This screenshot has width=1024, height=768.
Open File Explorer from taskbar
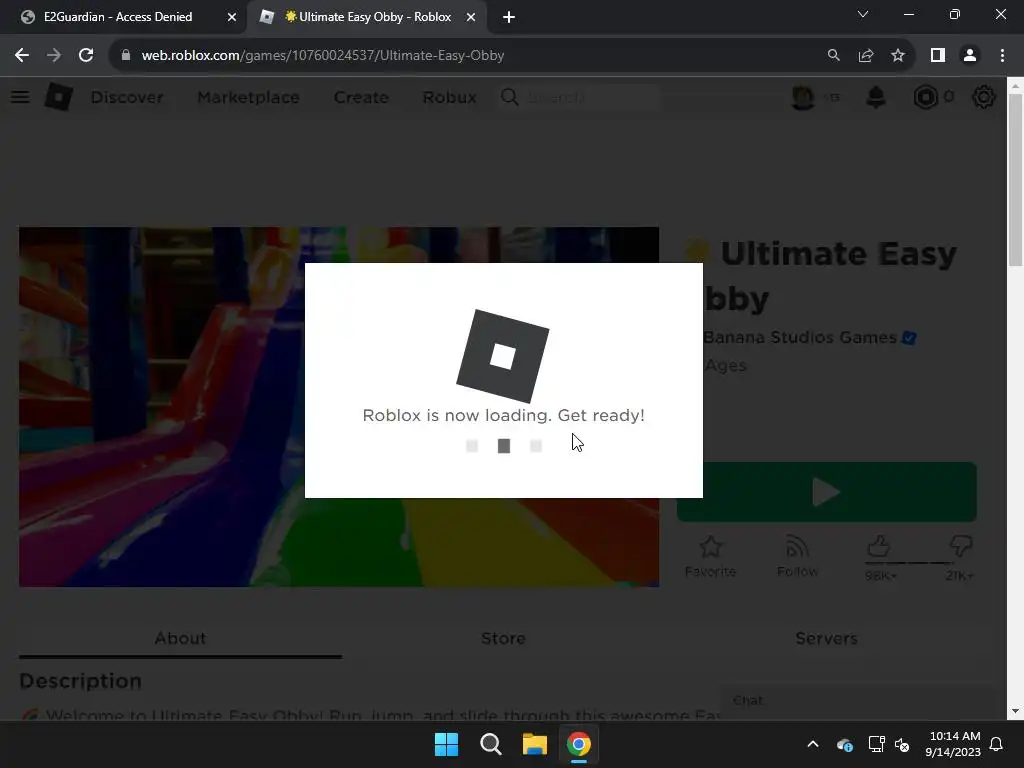[534, 744]
